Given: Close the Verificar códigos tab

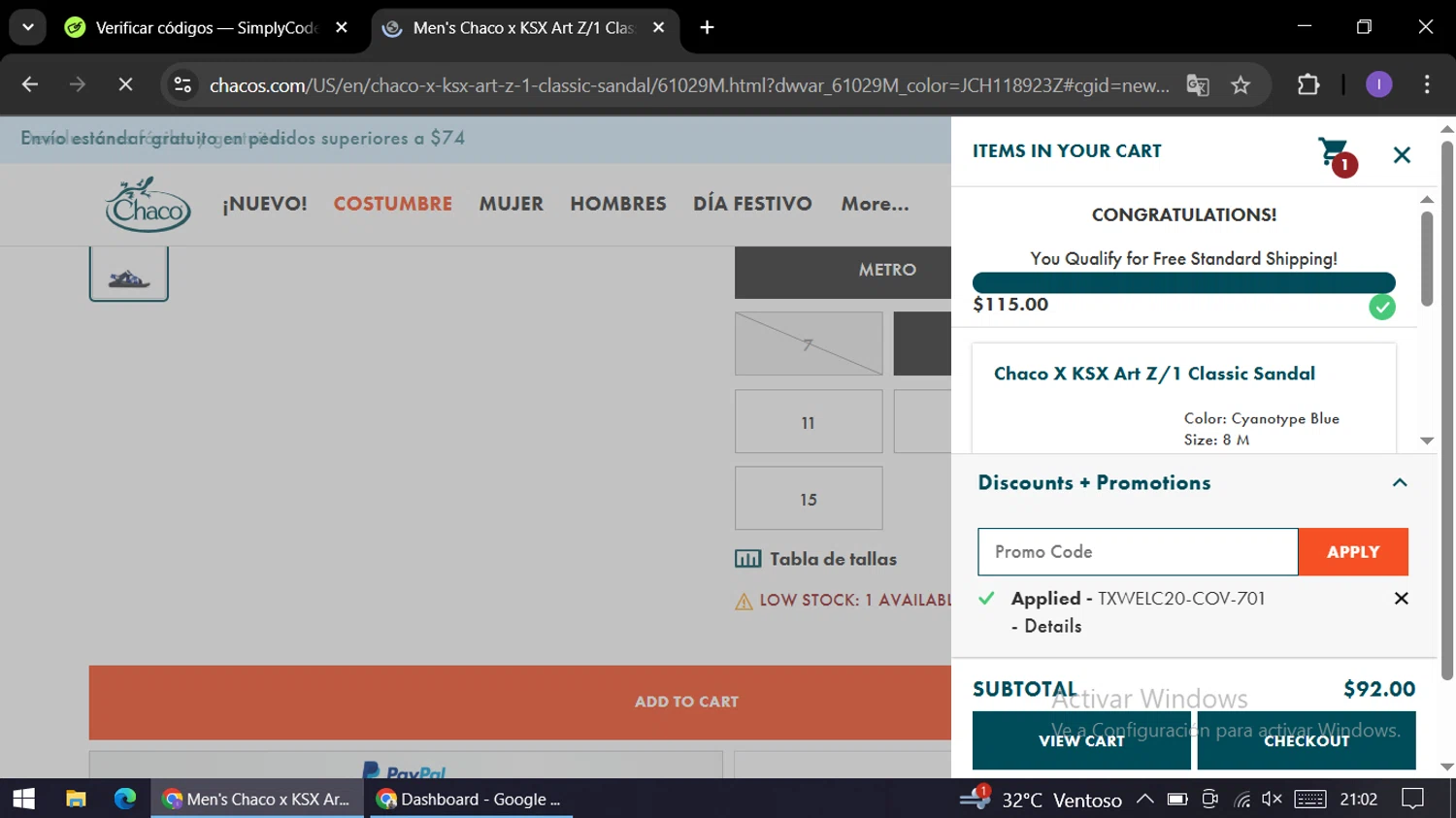Looking at the screenshot, I should coord(342,28).
